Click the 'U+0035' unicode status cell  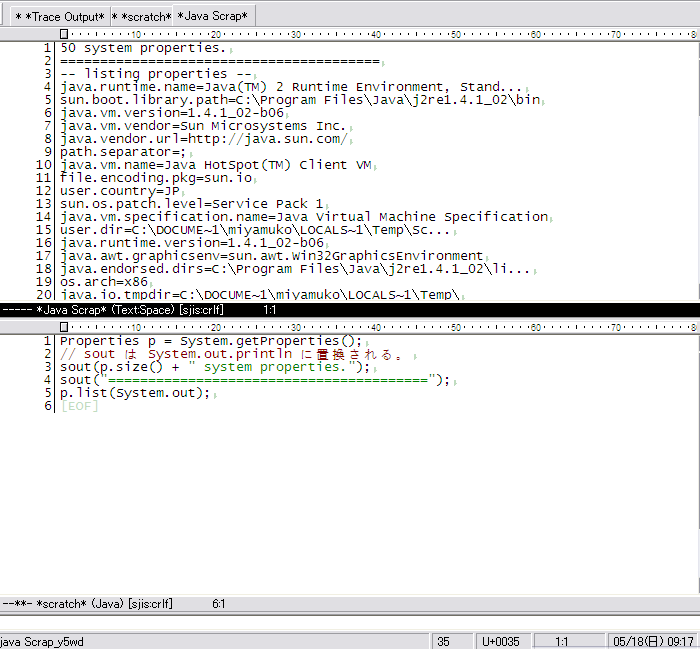pos(502,642)
